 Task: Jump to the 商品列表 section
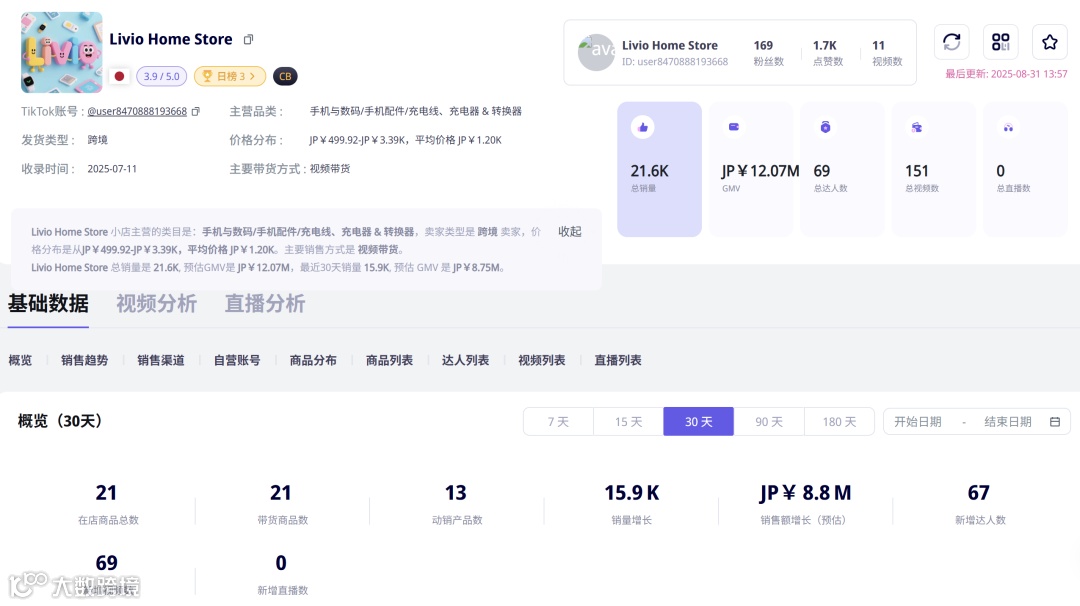coord(389,360)
